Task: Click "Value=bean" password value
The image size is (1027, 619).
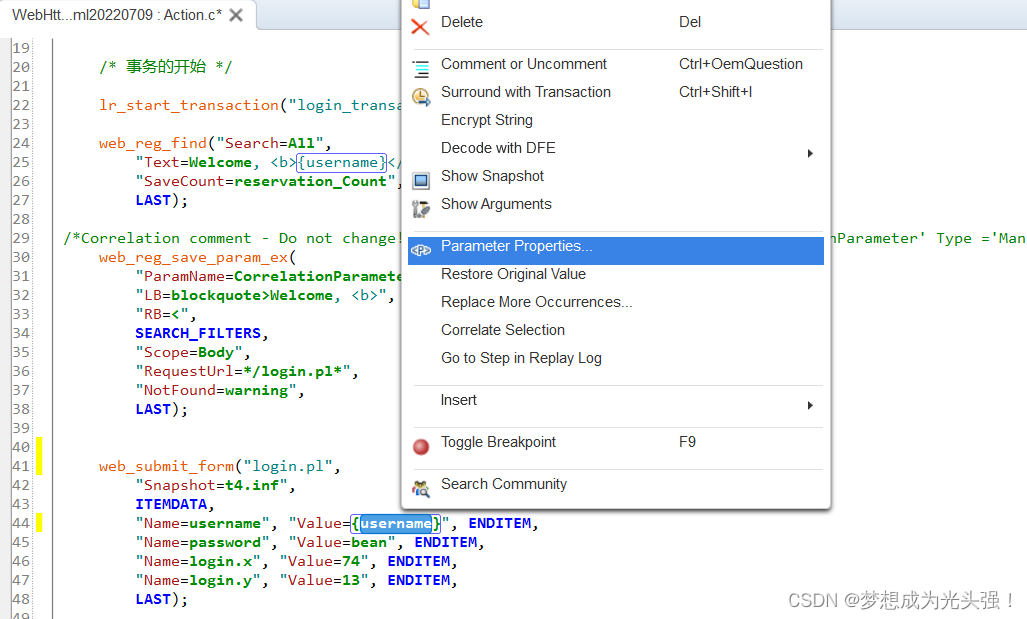Action: tap(342, 542)
